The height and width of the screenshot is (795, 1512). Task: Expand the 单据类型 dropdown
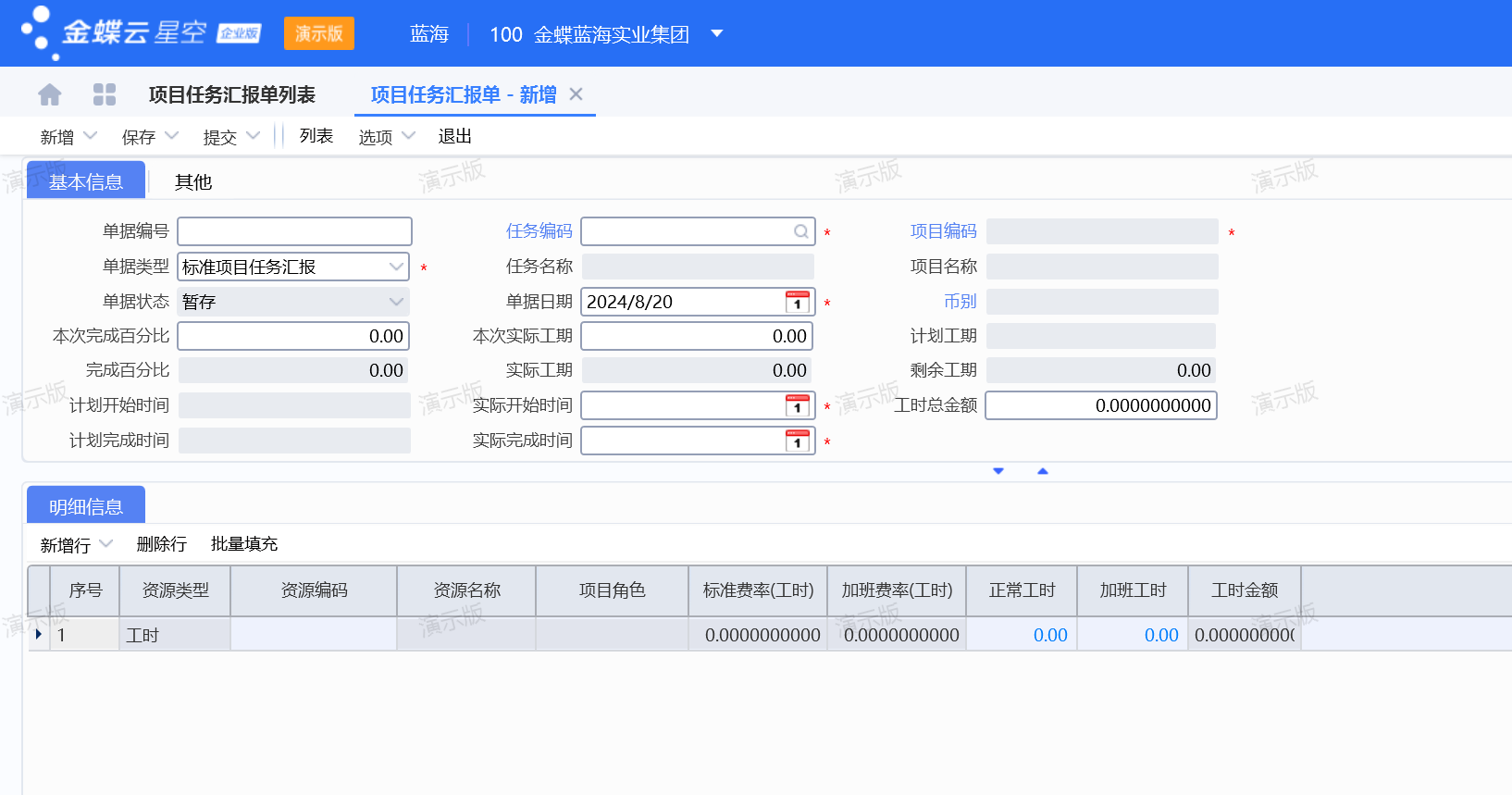396,267
